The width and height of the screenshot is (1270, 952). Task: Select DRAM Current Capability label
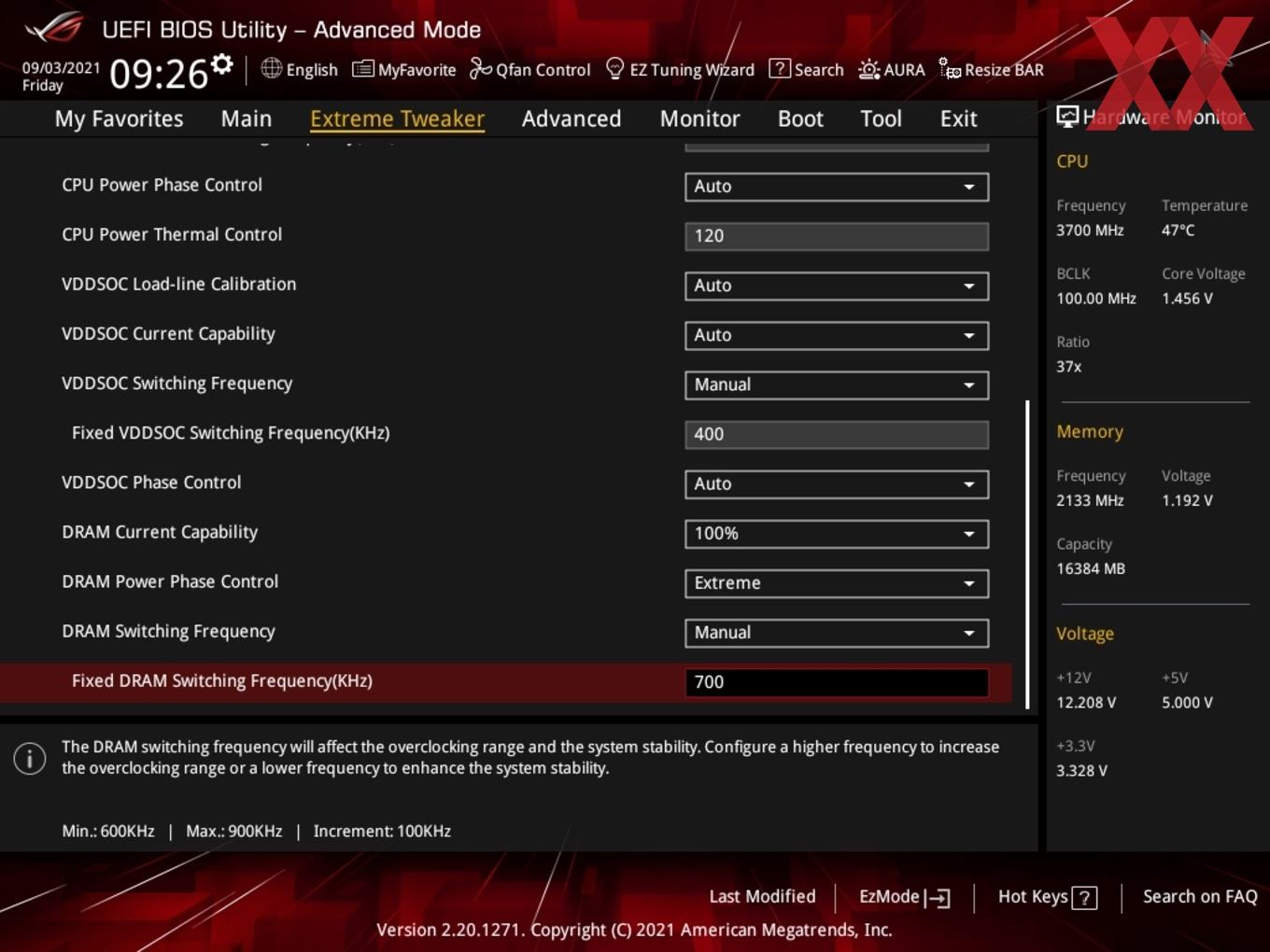tap(160, 532)
